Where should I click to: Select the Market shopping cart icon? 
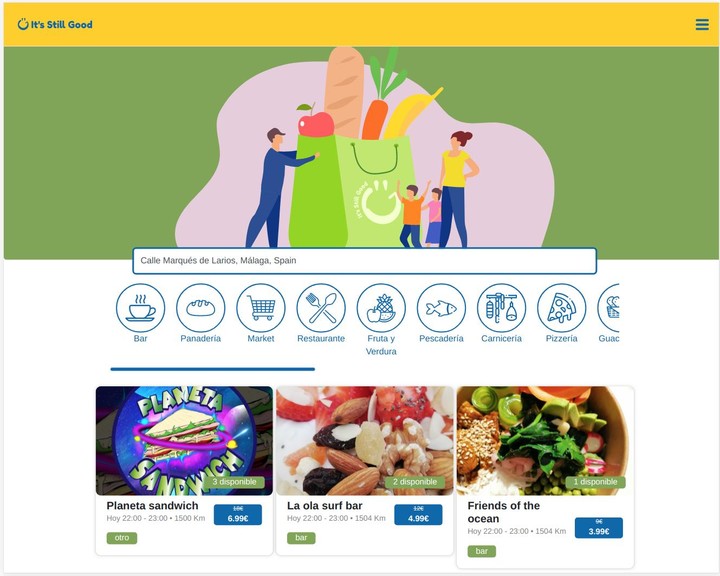tap(261, 308)
